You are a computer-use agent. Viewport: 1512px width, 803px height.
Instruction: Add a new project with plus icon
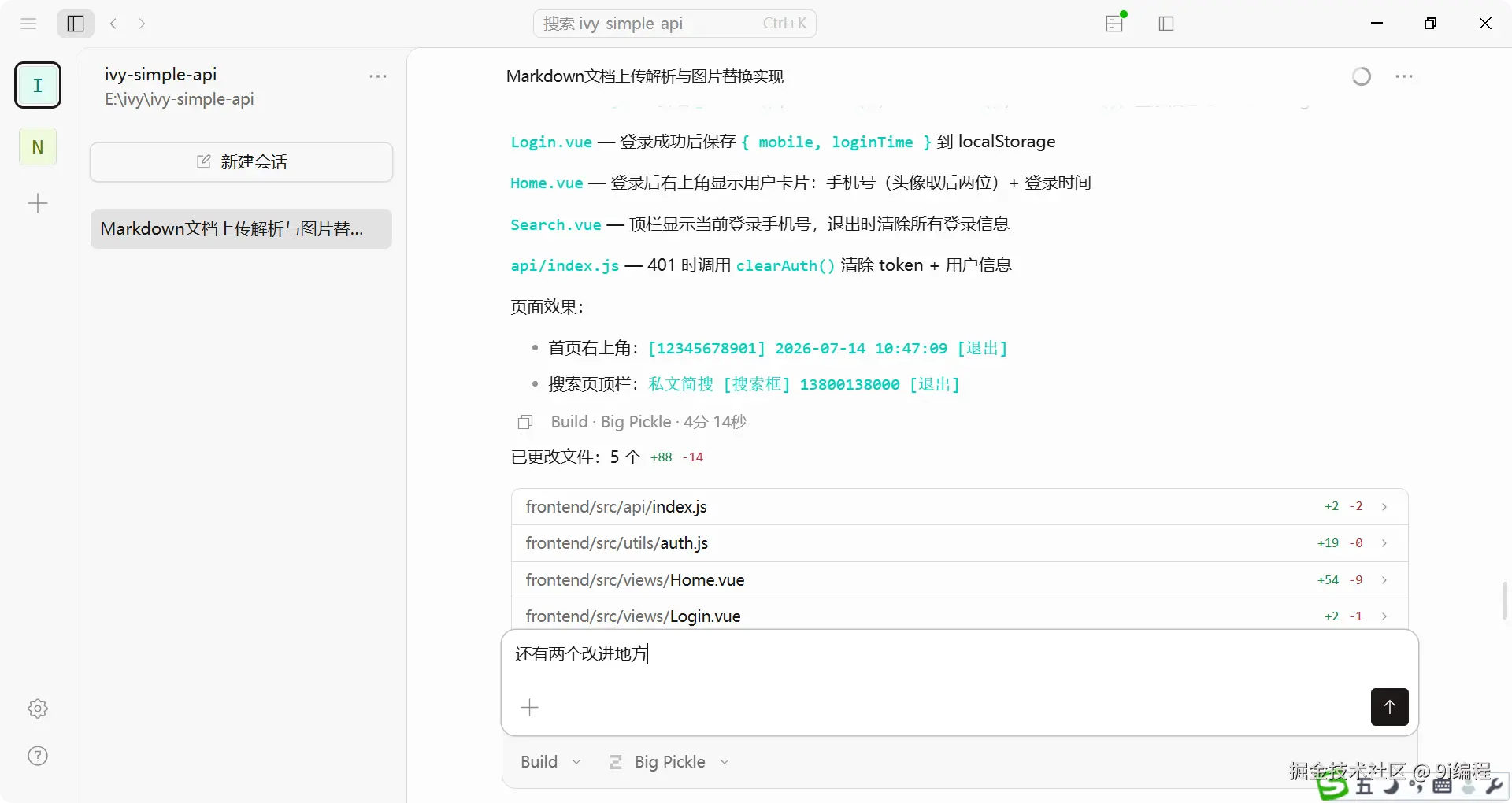38,204
